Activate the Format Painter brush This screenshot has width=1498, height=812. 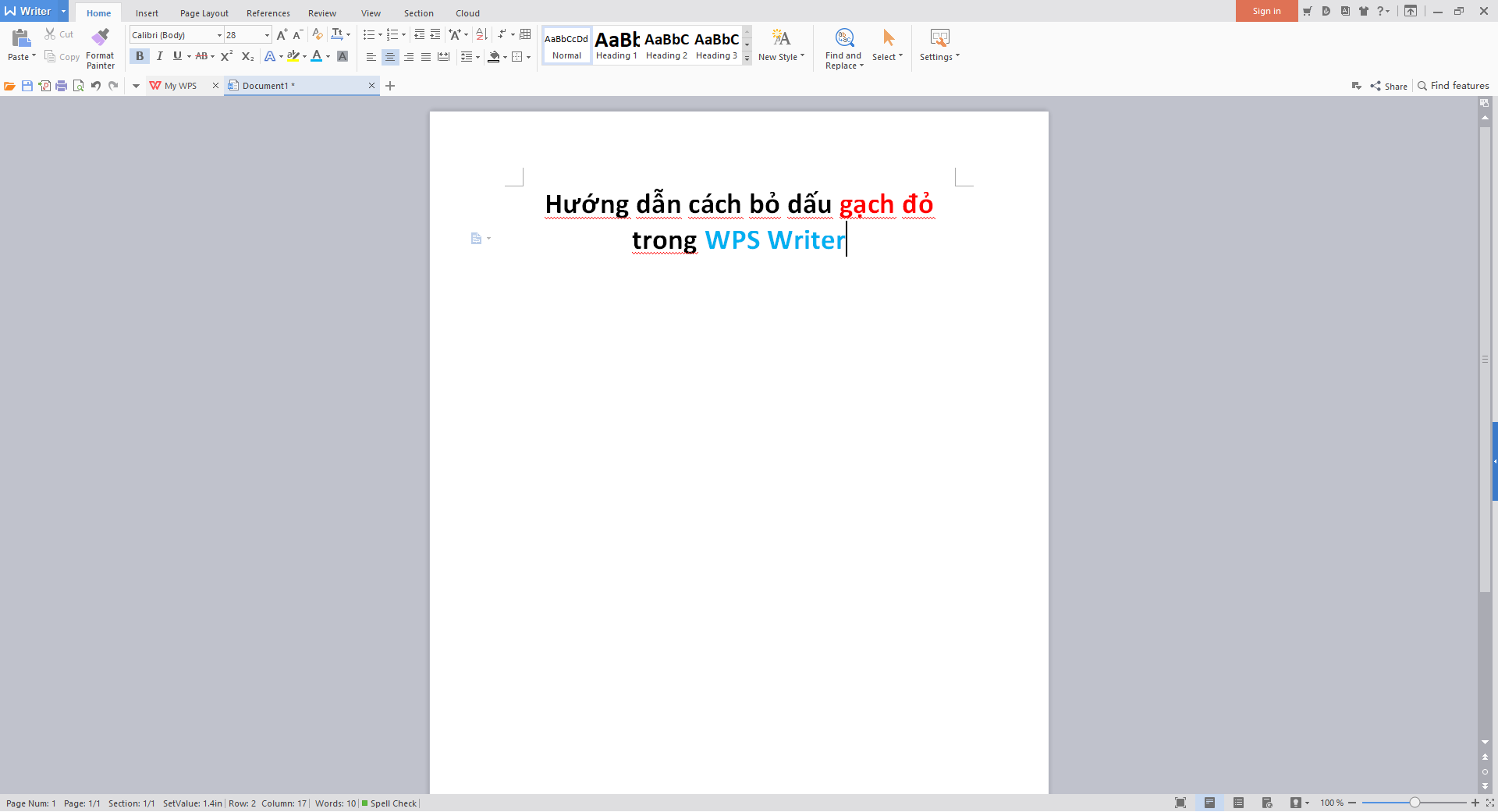101,48
